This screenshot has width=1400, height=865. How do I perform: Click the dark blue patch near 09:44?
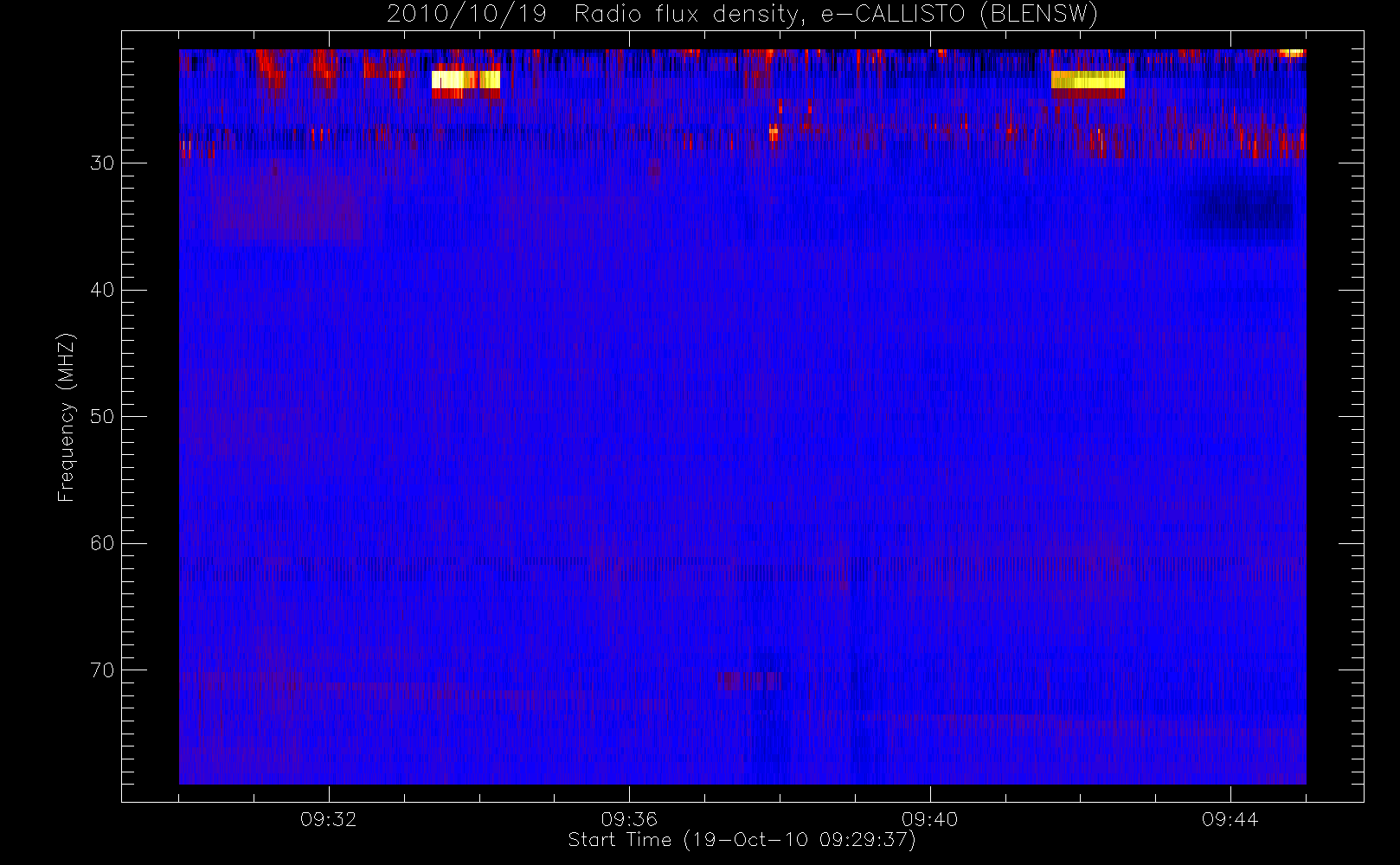1240,210
